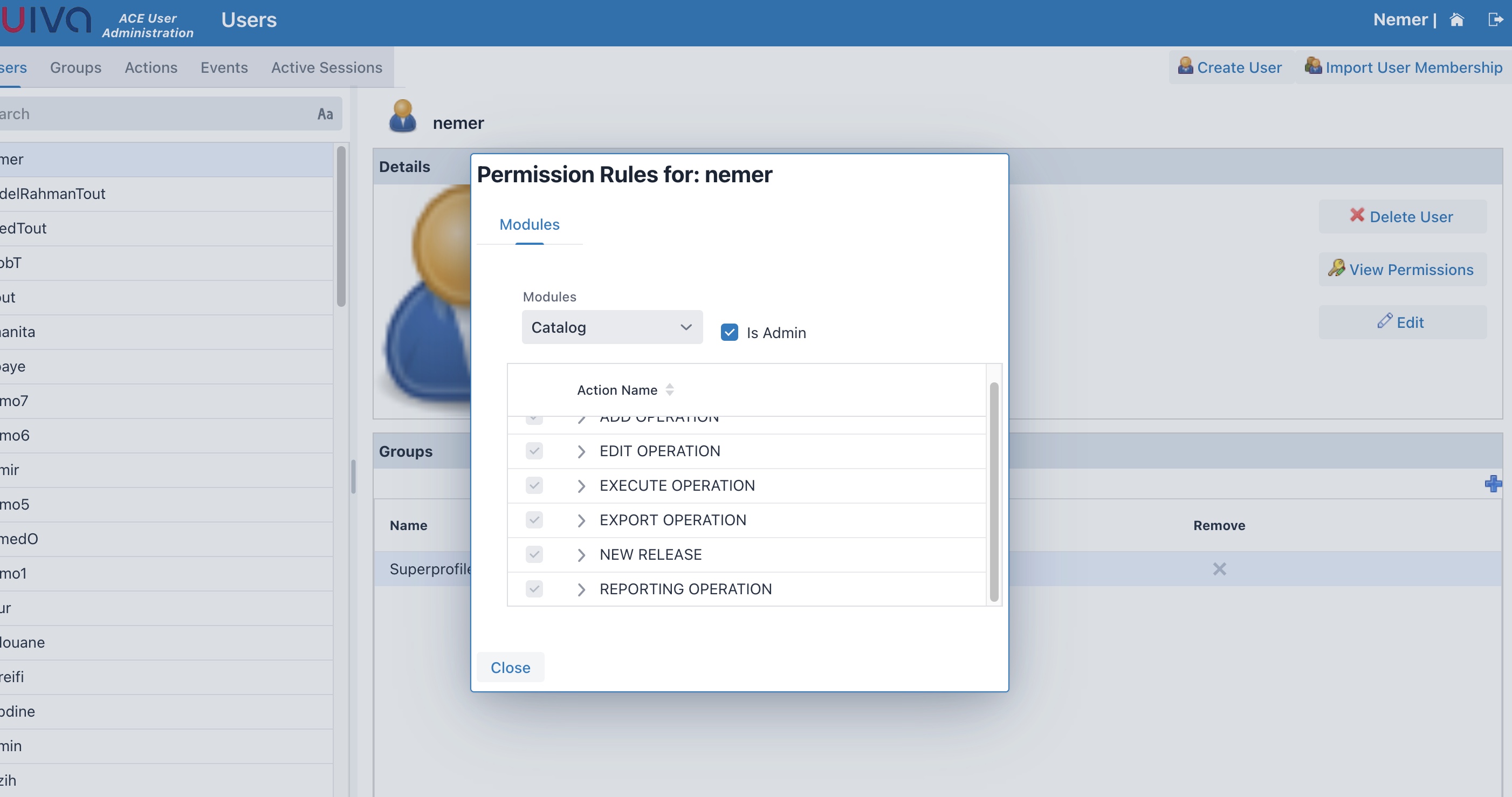
Task: Expand the REPORTING OPERATION row
Action: [581, 589]
